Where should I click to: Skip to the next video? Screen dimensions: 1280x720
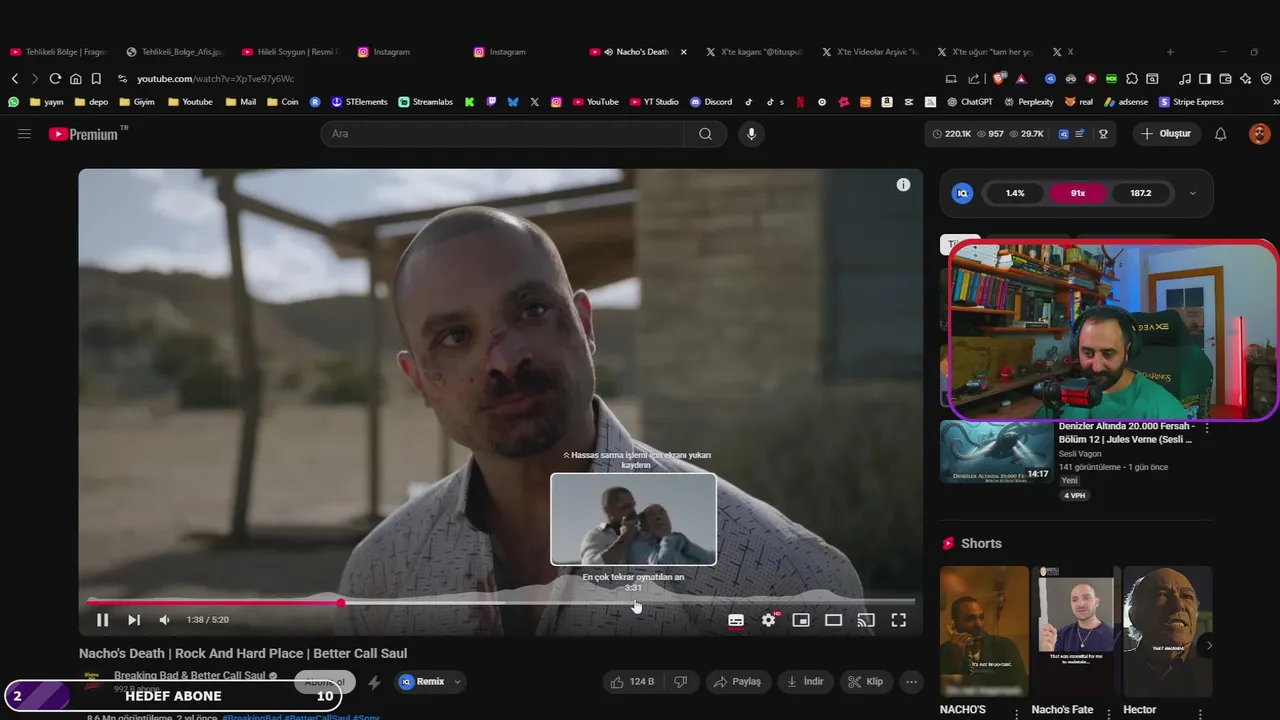(134, 620)
